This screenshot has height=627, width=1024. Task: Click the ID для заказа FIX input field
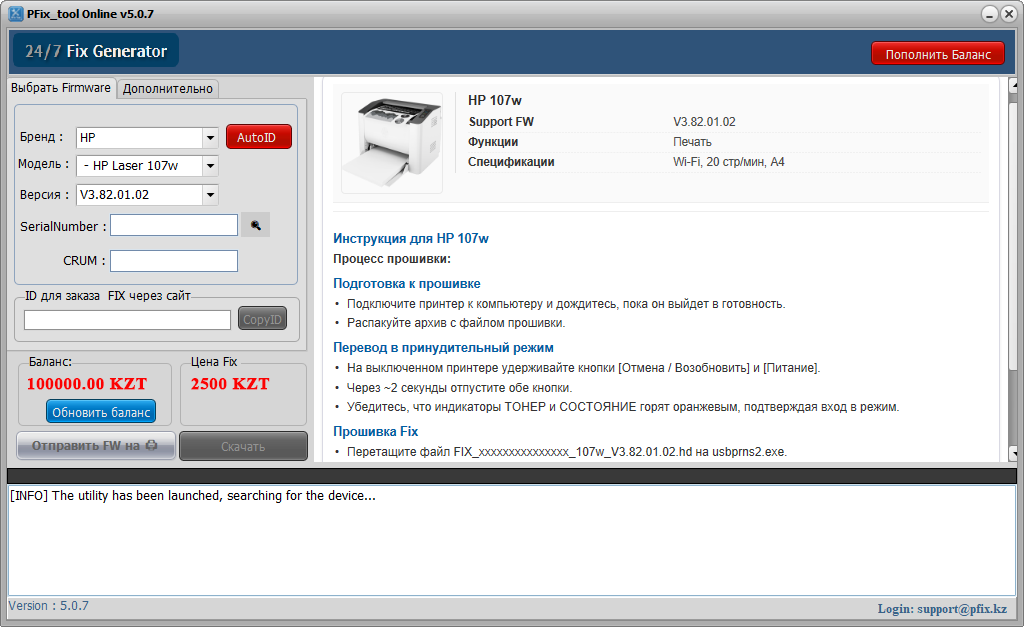(127, 318)
